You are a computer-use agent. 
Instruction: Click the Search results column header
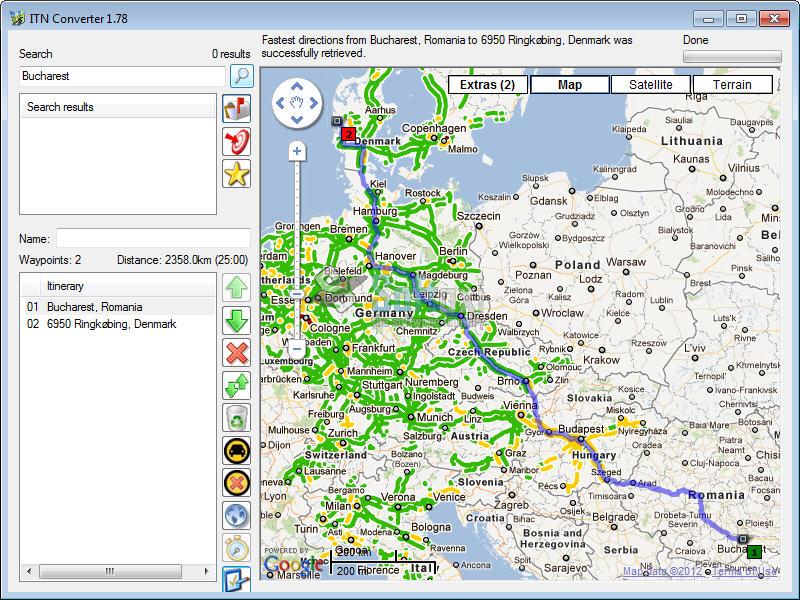118,107
